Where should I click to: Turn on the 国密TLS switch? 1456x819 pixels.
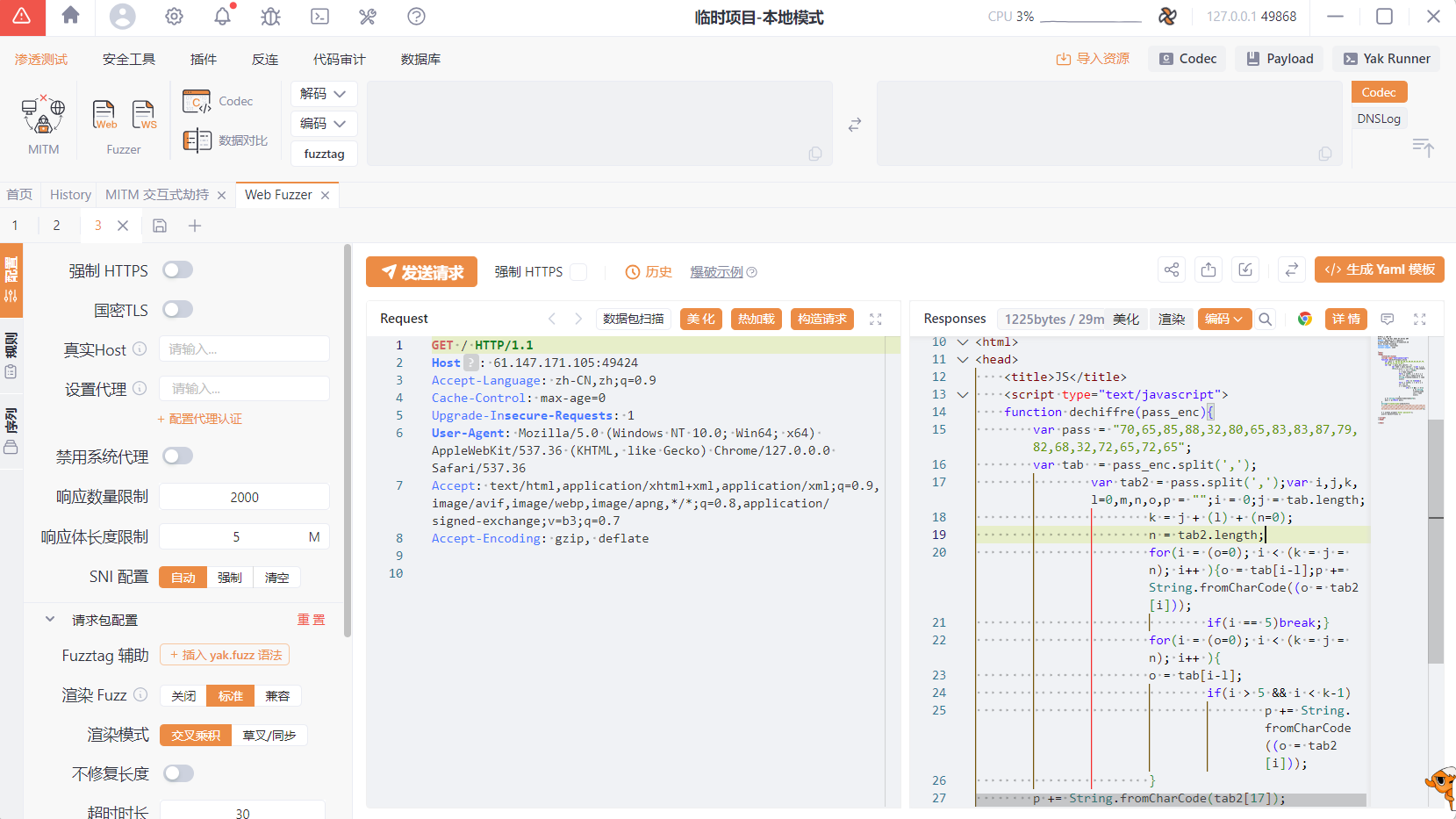[x=177, y=310]
